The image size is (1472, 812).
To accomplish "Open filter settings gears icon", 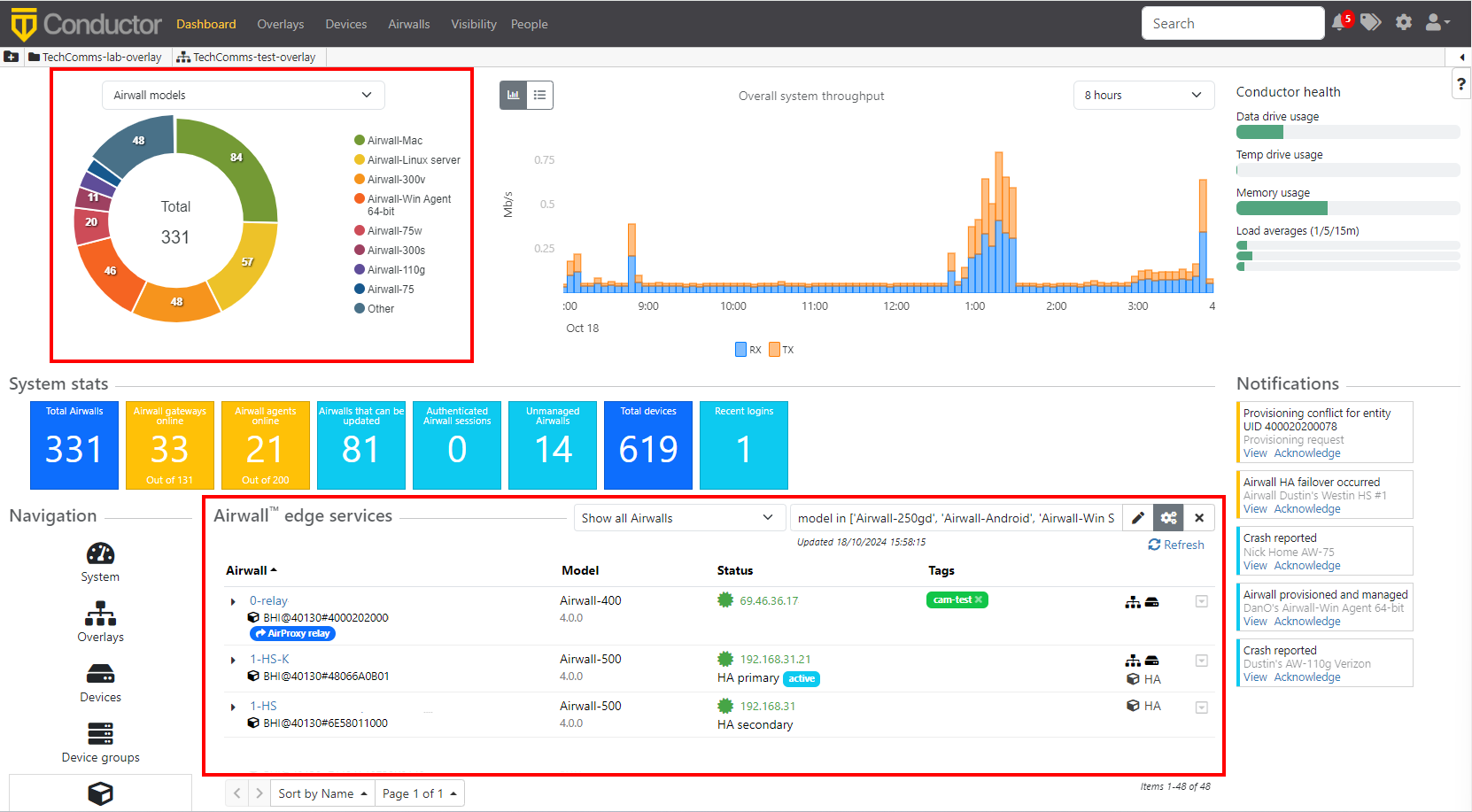I will click(1169, 518).
